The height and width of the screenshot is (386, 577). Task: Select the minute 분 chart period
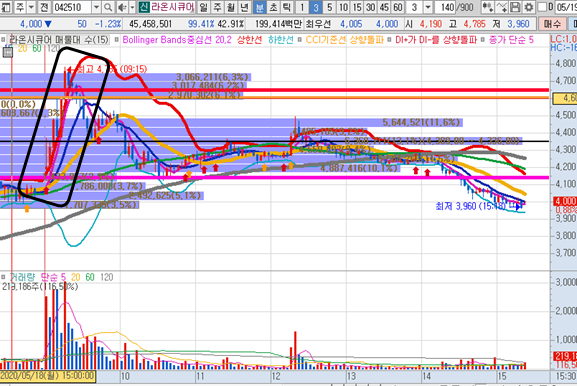point(259,7)
